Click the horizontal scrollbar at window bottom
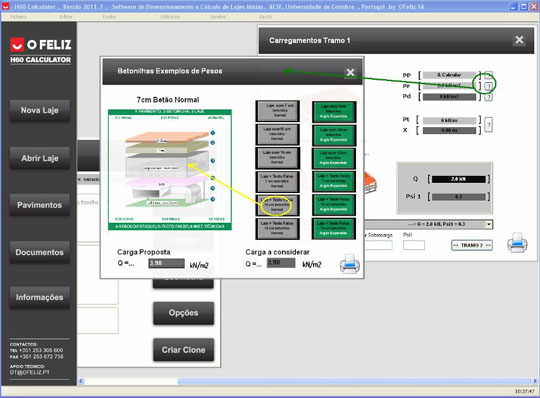 click(x=308, y=381)
